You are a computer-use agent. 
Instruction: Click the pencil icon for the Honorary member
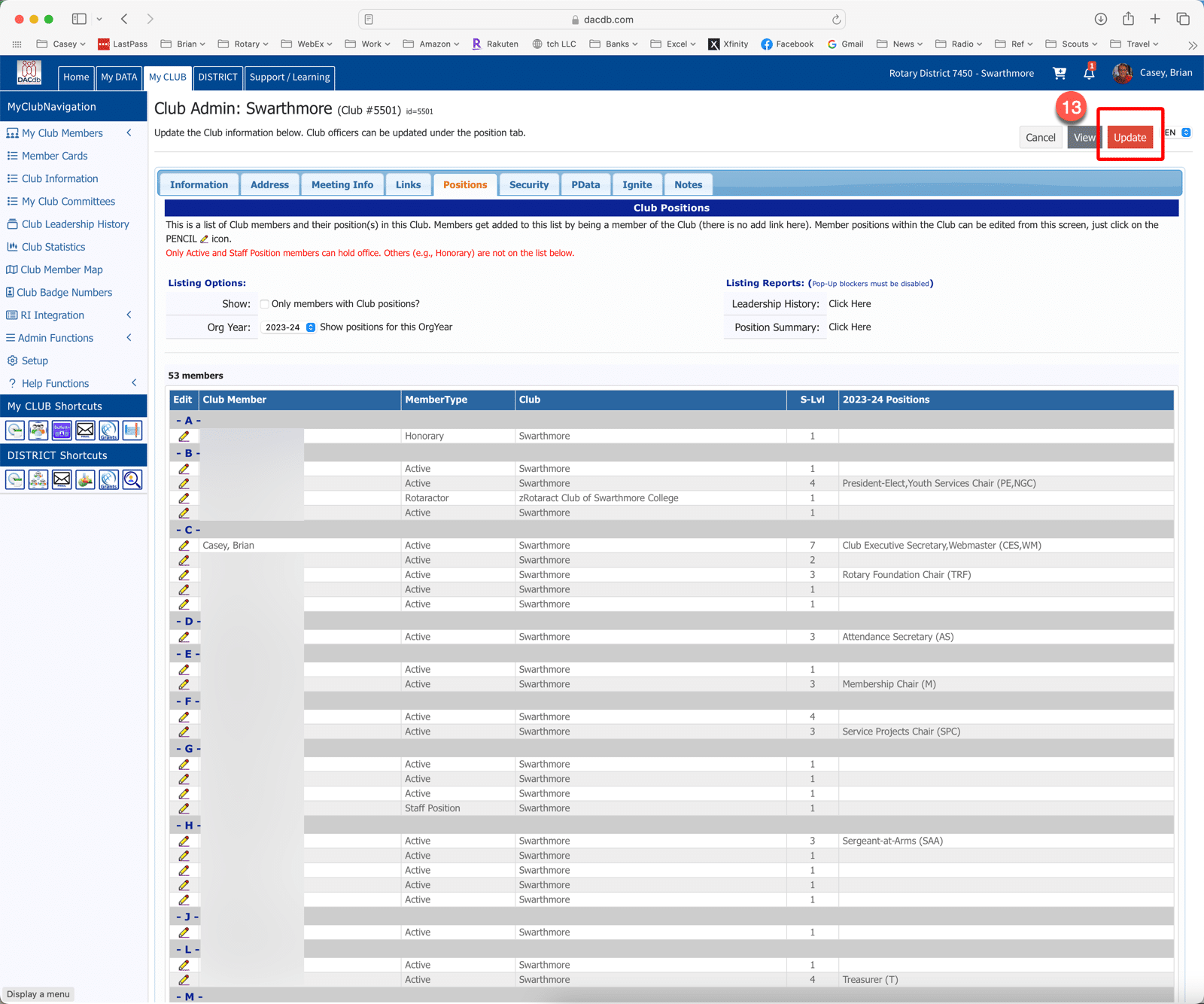click(x=184, y=436)
